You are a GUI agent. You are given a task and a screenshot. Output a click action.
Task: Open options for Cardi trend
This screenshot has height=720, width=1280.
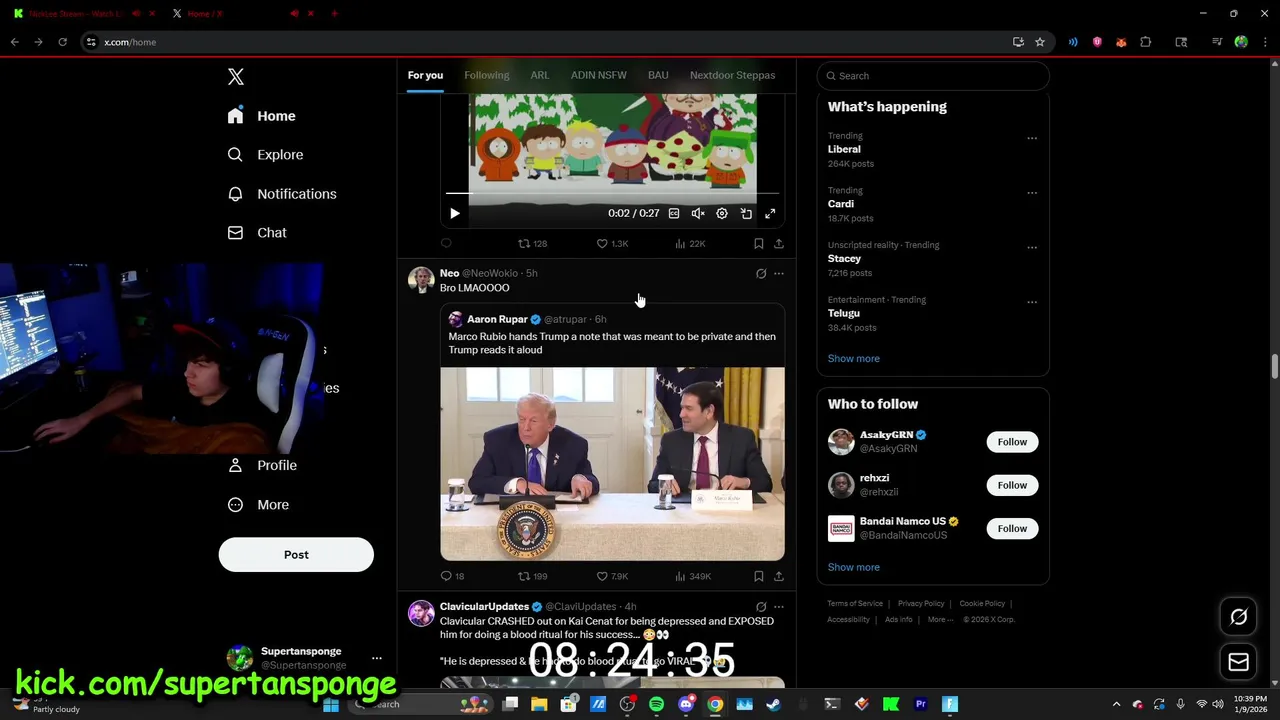click(x=1032, y=193)
